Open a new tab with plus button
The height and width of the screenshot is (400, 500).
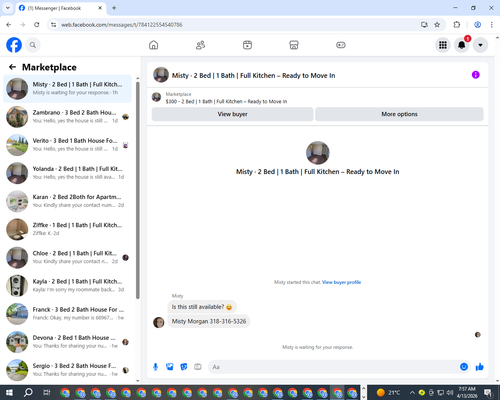pyautogui.click(x=114, y=8)
